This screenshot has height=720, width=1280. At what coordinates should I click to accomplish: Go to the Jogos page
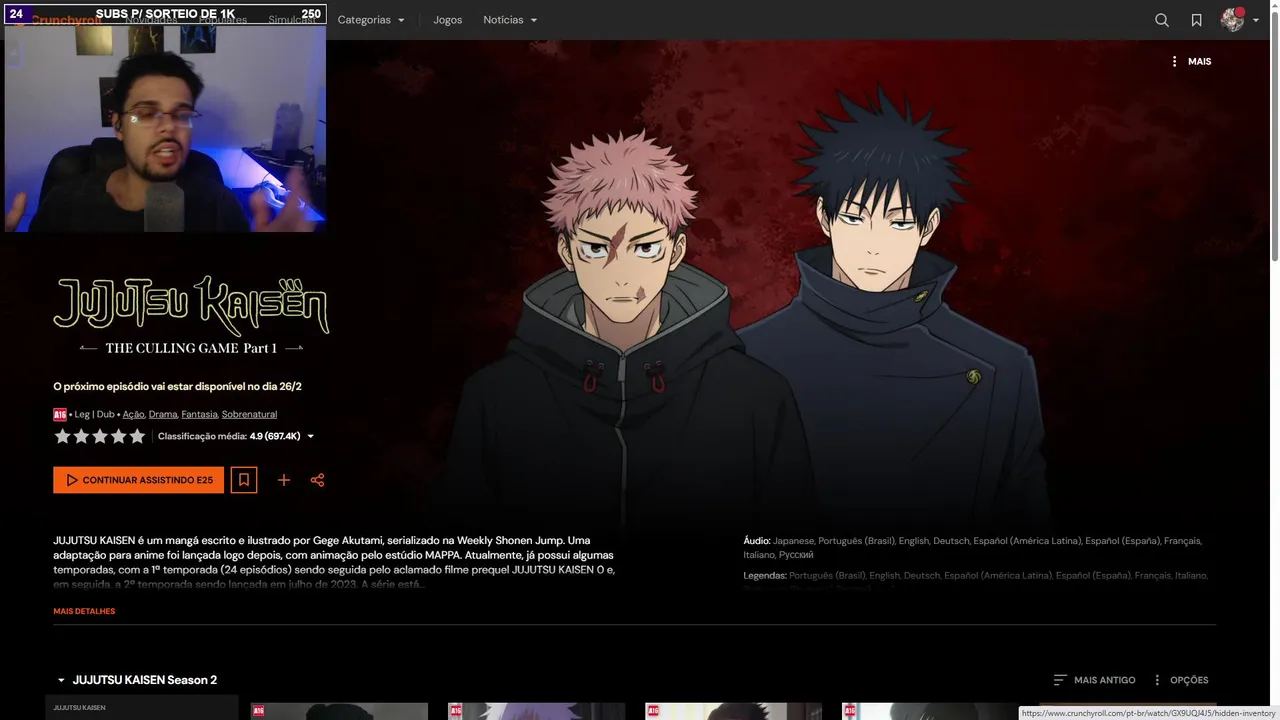tap(447, 20)
